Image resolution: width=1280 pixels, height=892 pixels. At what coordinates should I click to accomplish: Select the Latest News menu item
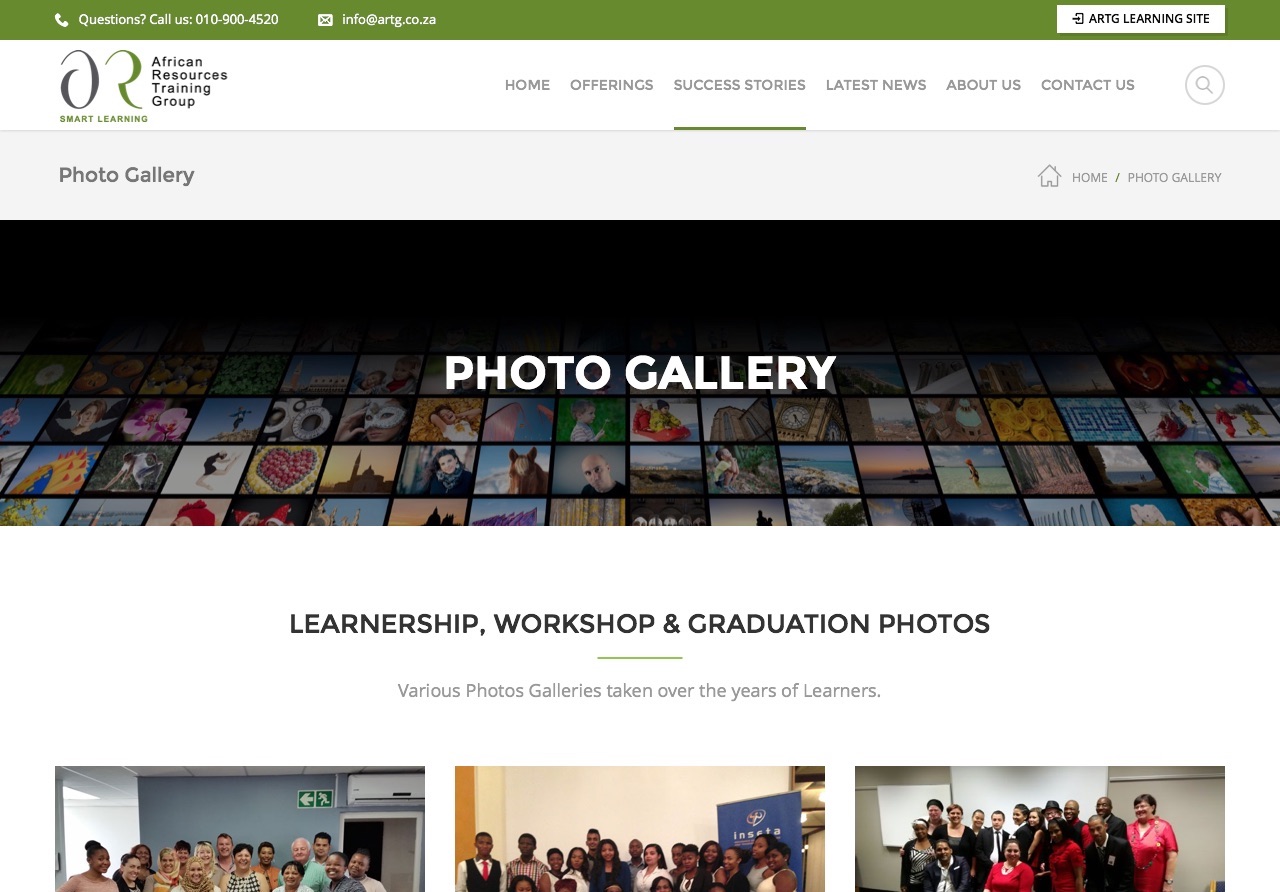pos(876,85)
